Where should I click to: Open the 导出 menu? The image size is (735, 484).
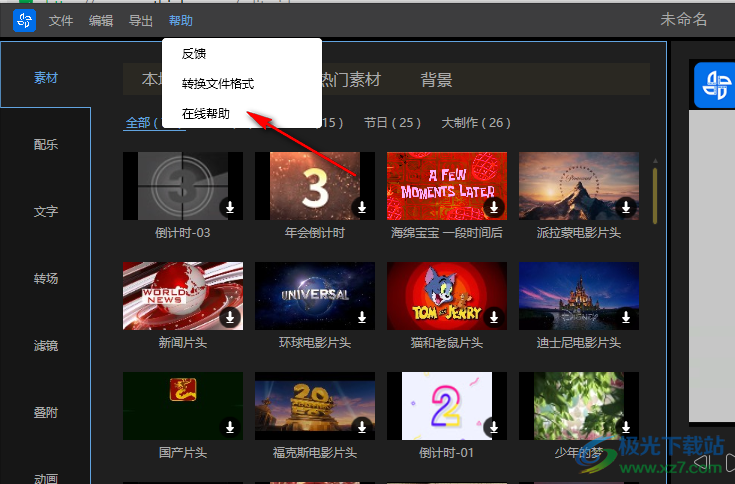coord(141,21)
